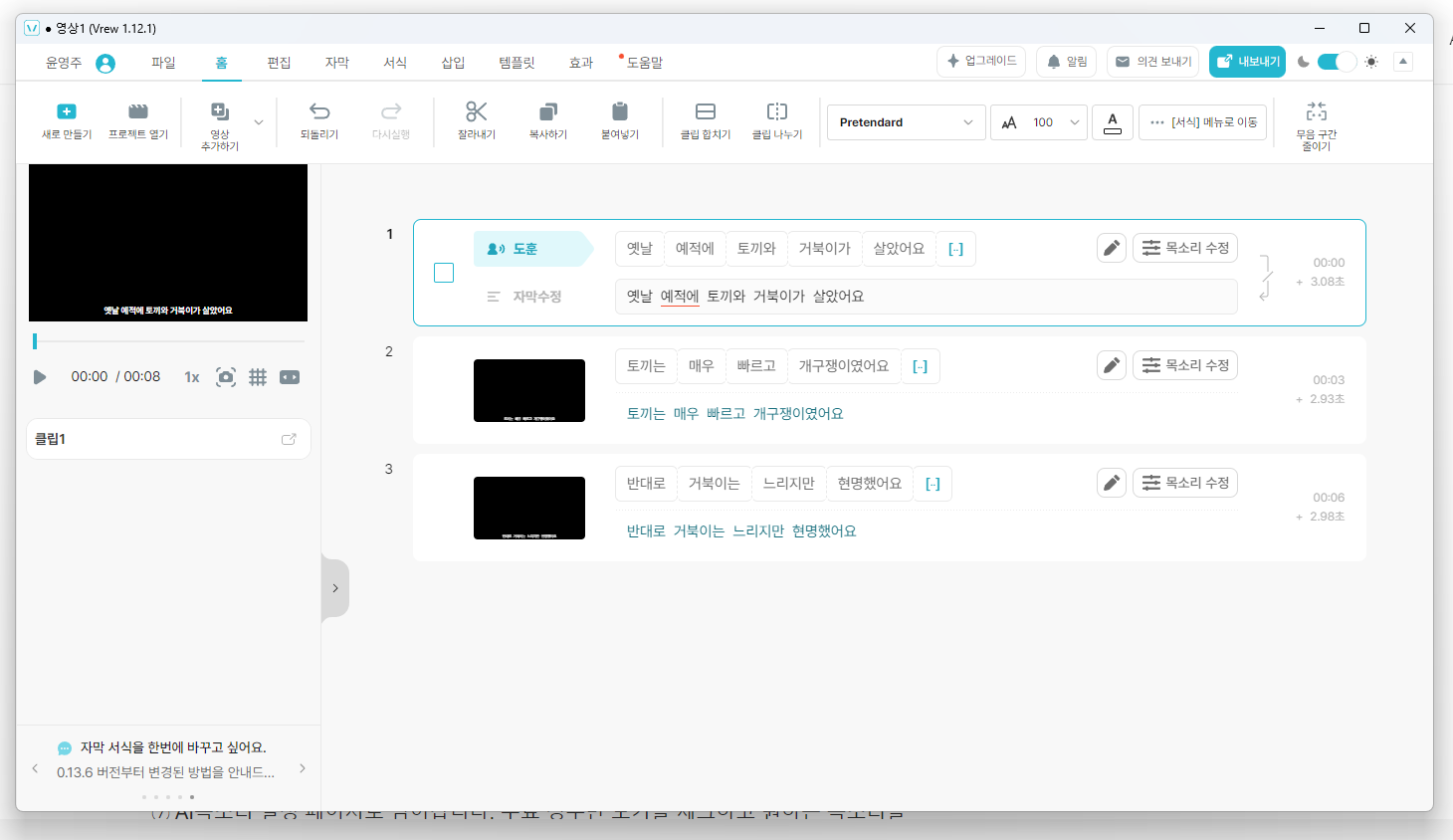The width and height of the screenshot is (1453, 840).
Task: Open the 서식 menu tab
Action: point(395,63)
